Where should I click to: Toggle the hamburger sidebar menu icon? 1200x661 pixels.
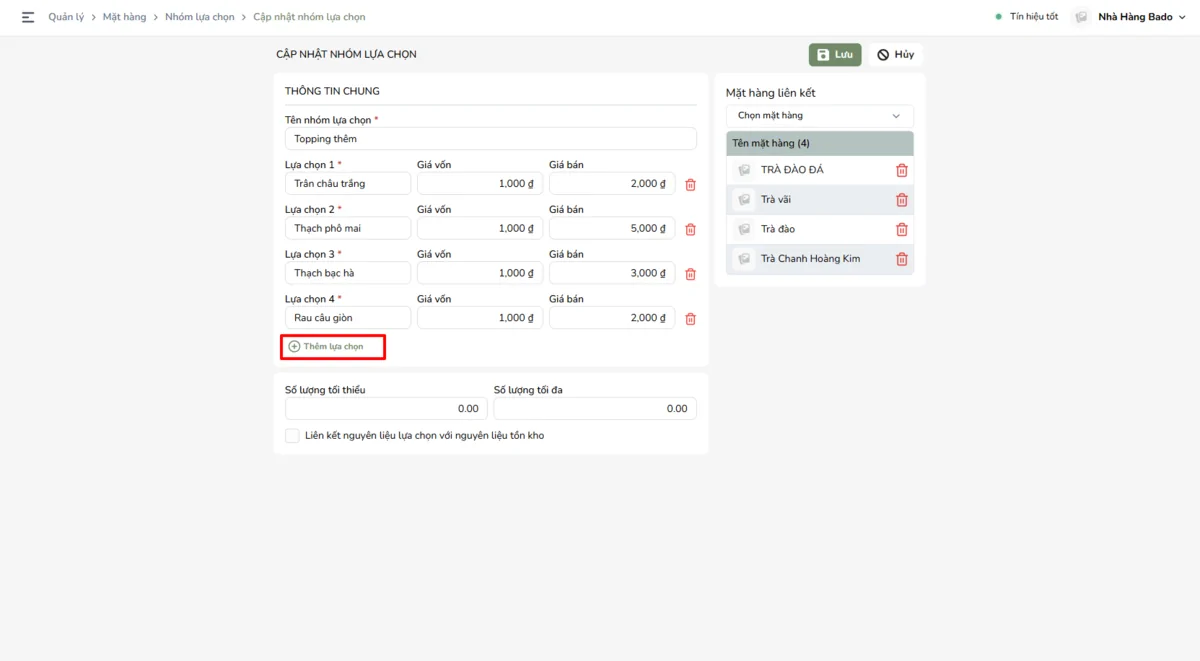pos(28,17)
